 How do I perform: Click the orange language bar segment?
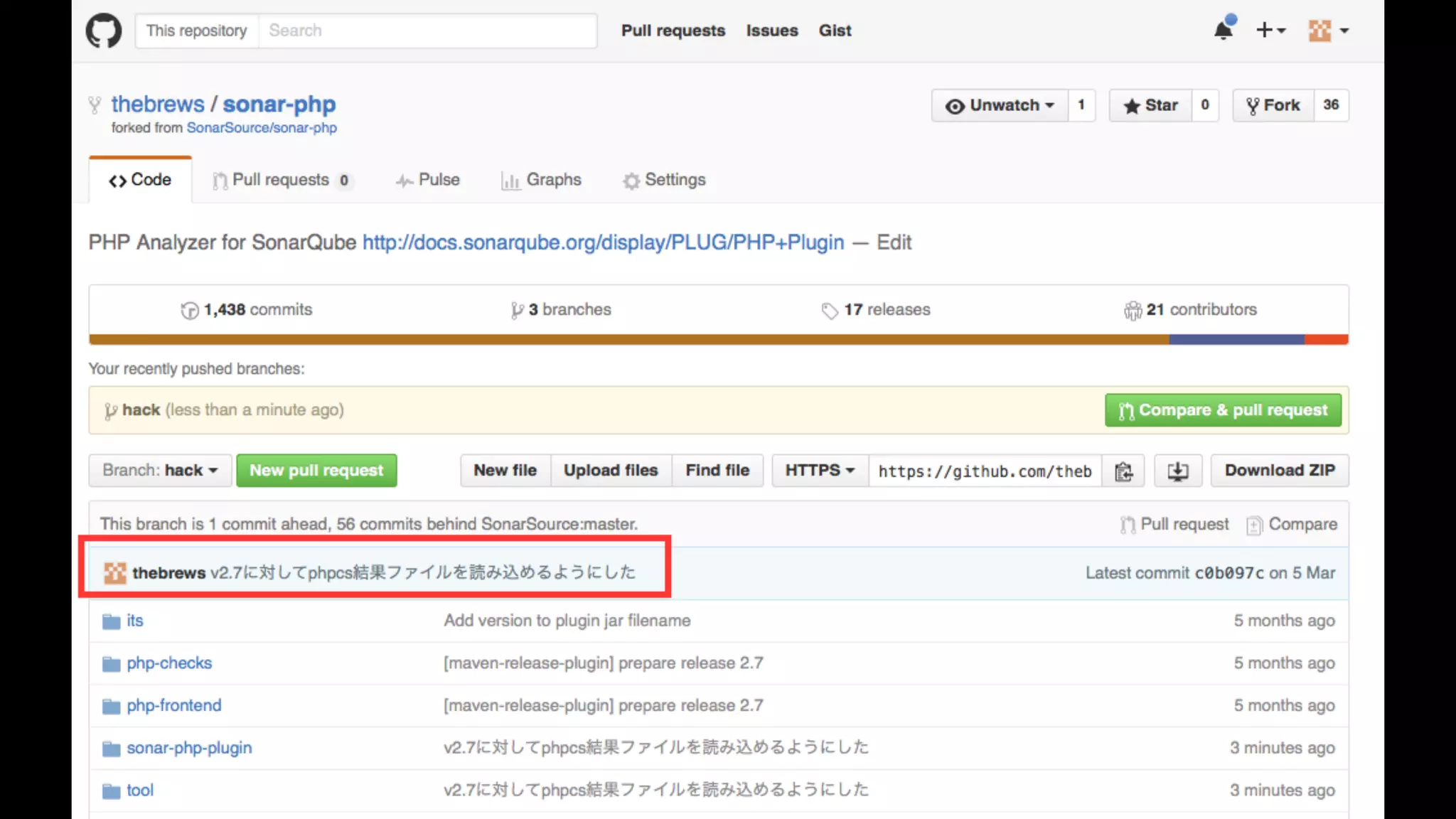[629, 340]
